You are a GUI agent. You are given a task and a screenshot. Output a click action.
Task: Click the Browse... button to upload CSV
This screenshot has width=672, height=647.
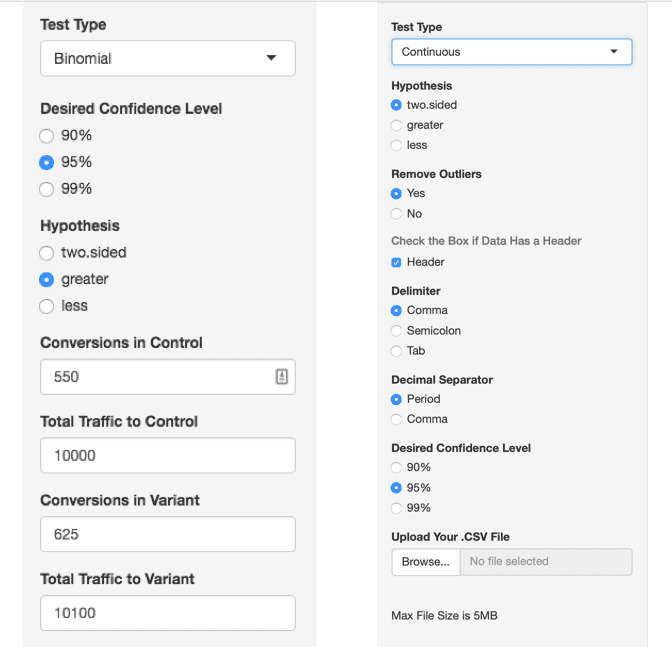425,562
